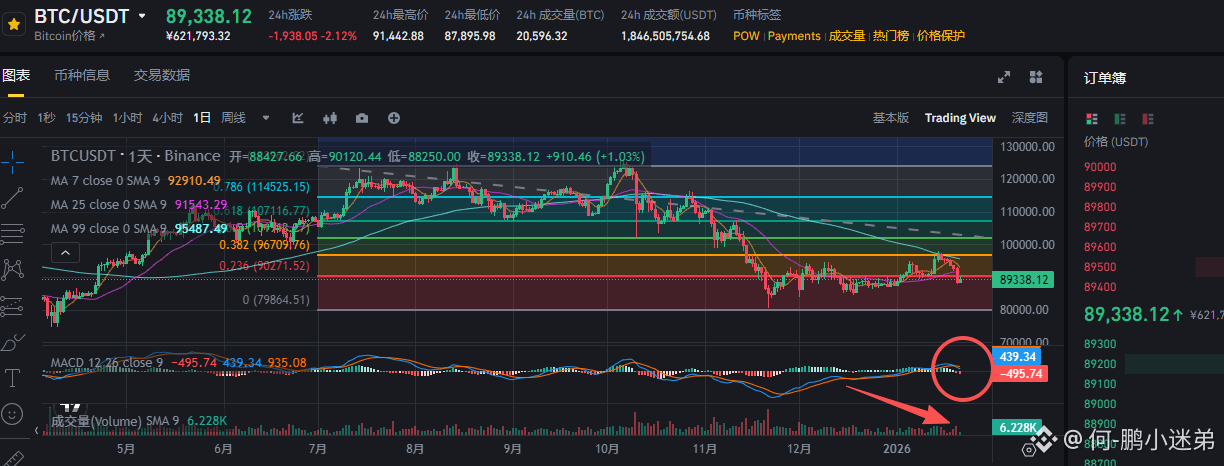This screenshot has height=466, width=1224.
Task: Expand the chart to fullscreen
Action: click(x=1004, y=77)
